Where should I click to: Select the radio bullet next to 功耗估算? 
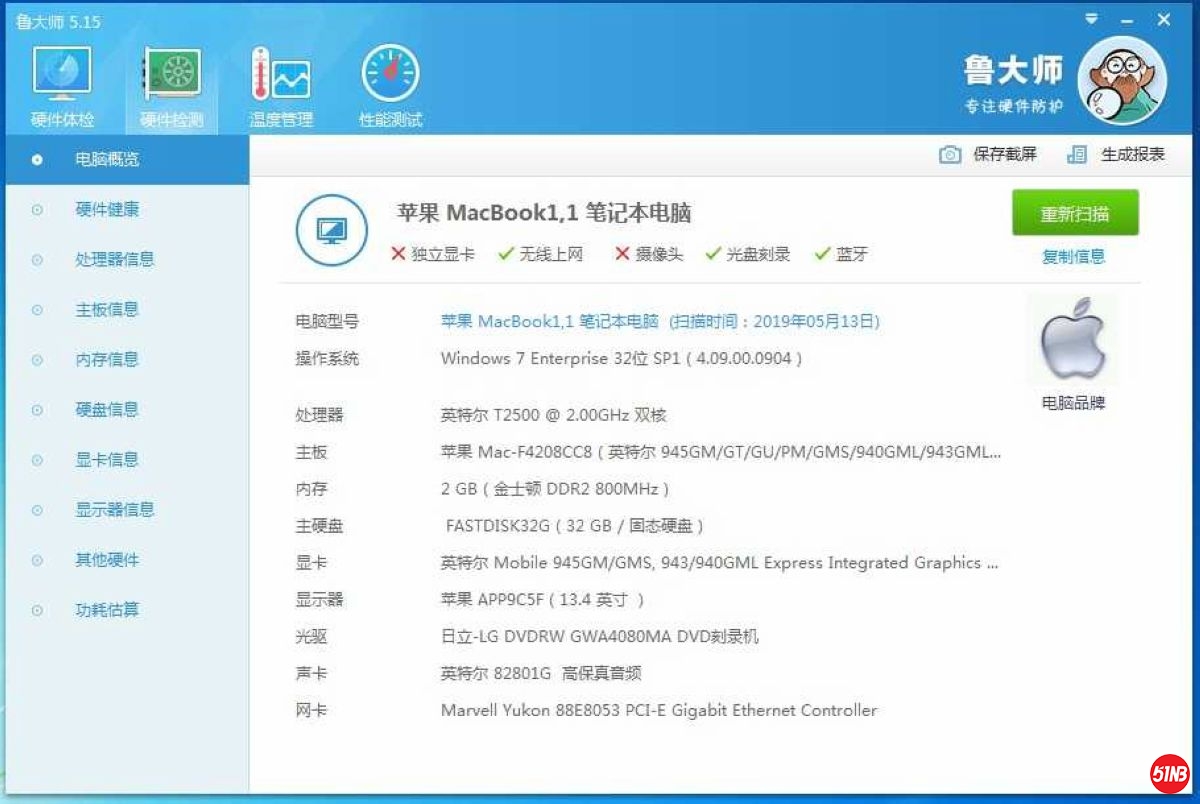(x=37, y=610)
